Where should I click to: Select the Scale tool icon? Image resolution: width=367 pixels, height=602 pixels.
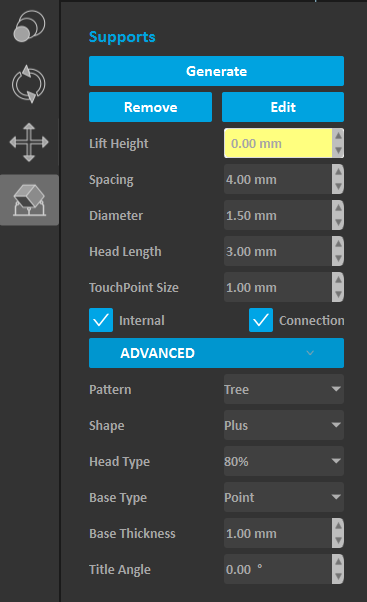click(x=29, y=26)
